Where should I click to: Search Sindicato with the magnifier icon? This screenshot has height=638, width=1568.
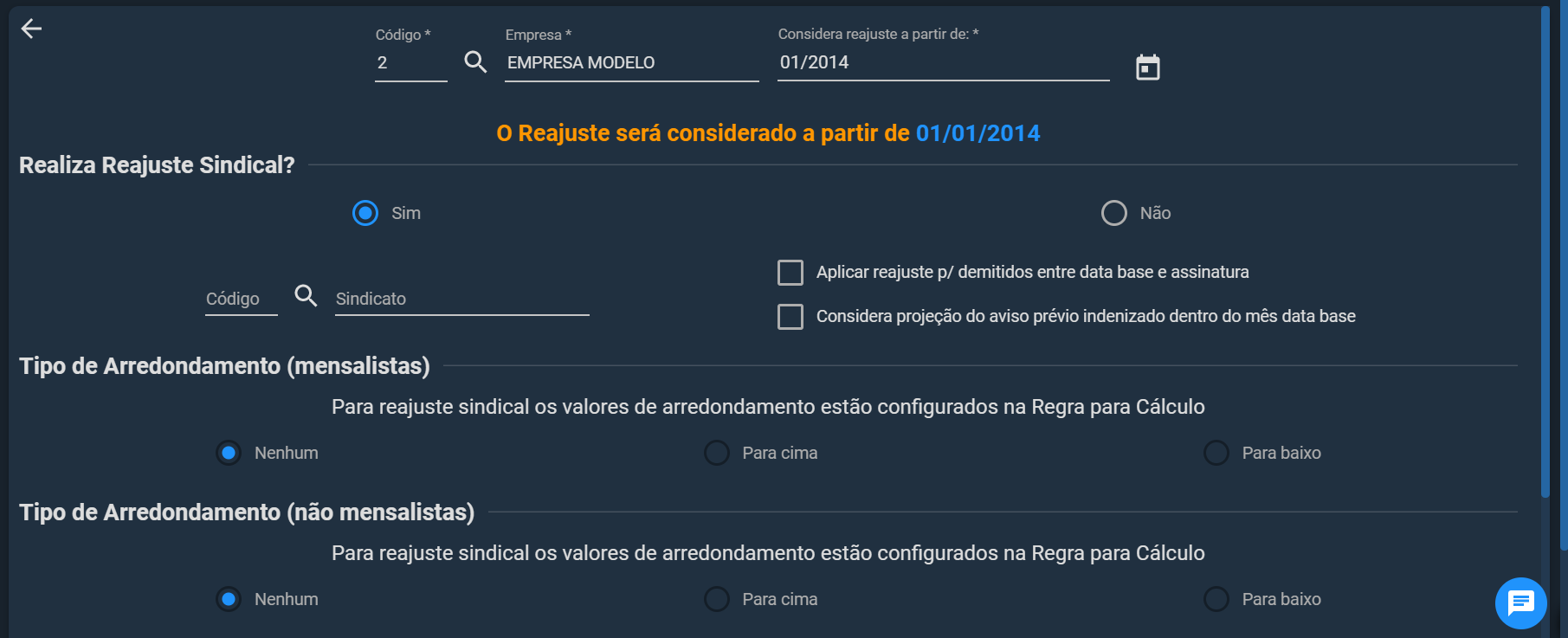click(x=306, y=295)
